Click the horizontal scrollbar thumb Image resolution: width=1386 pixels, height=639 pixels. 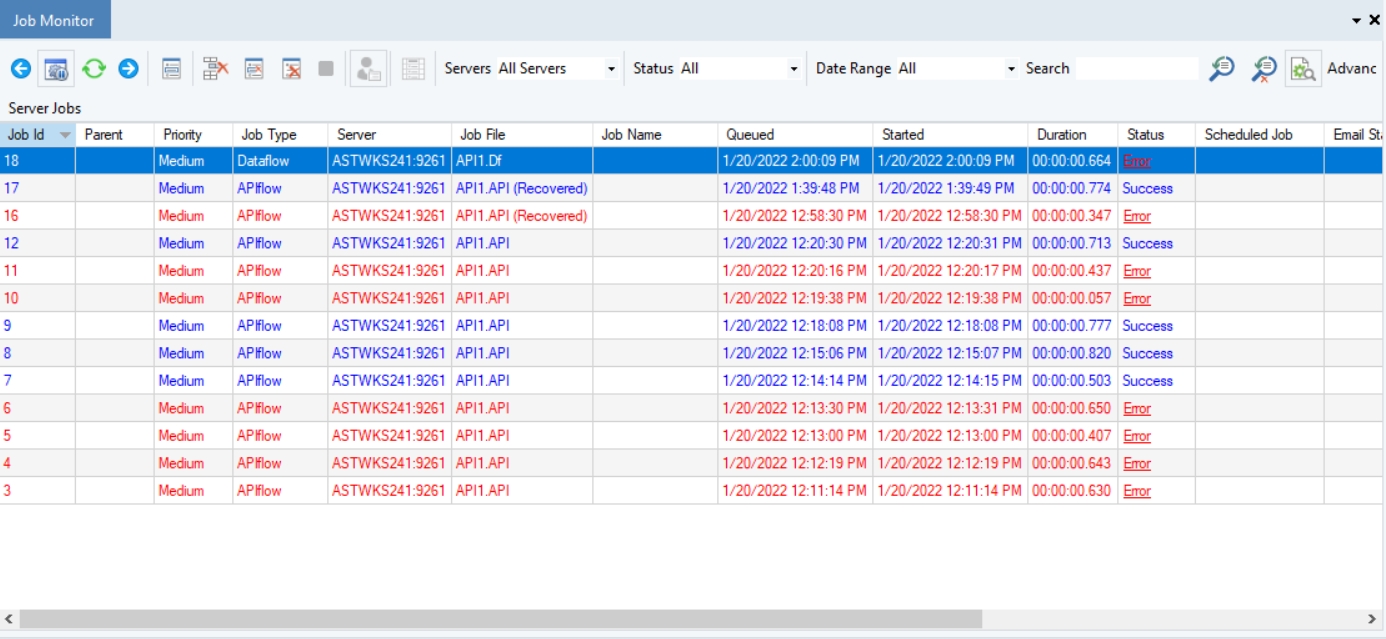[500, 619]
